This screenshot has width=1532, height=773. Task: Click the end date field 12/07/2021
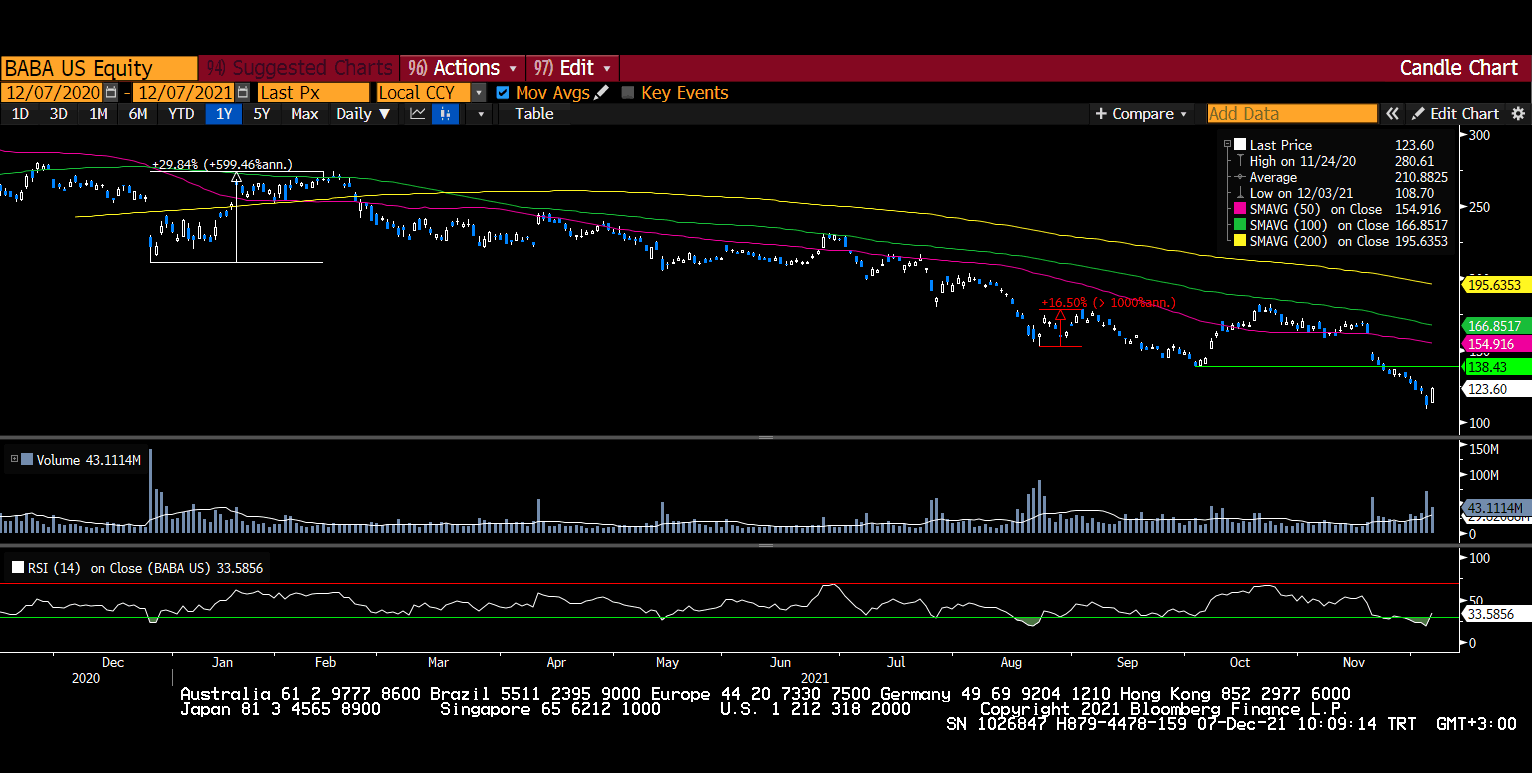pos(185,92)
